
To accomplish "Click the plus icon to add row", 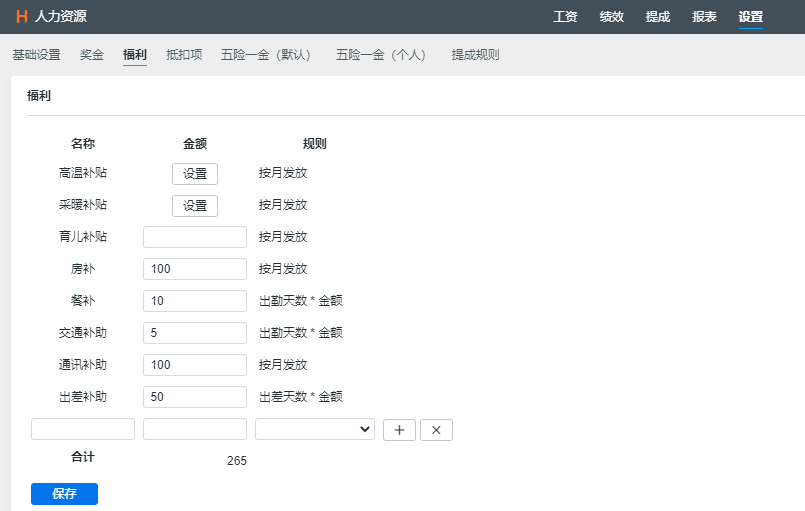I will (x=399, y=429).
